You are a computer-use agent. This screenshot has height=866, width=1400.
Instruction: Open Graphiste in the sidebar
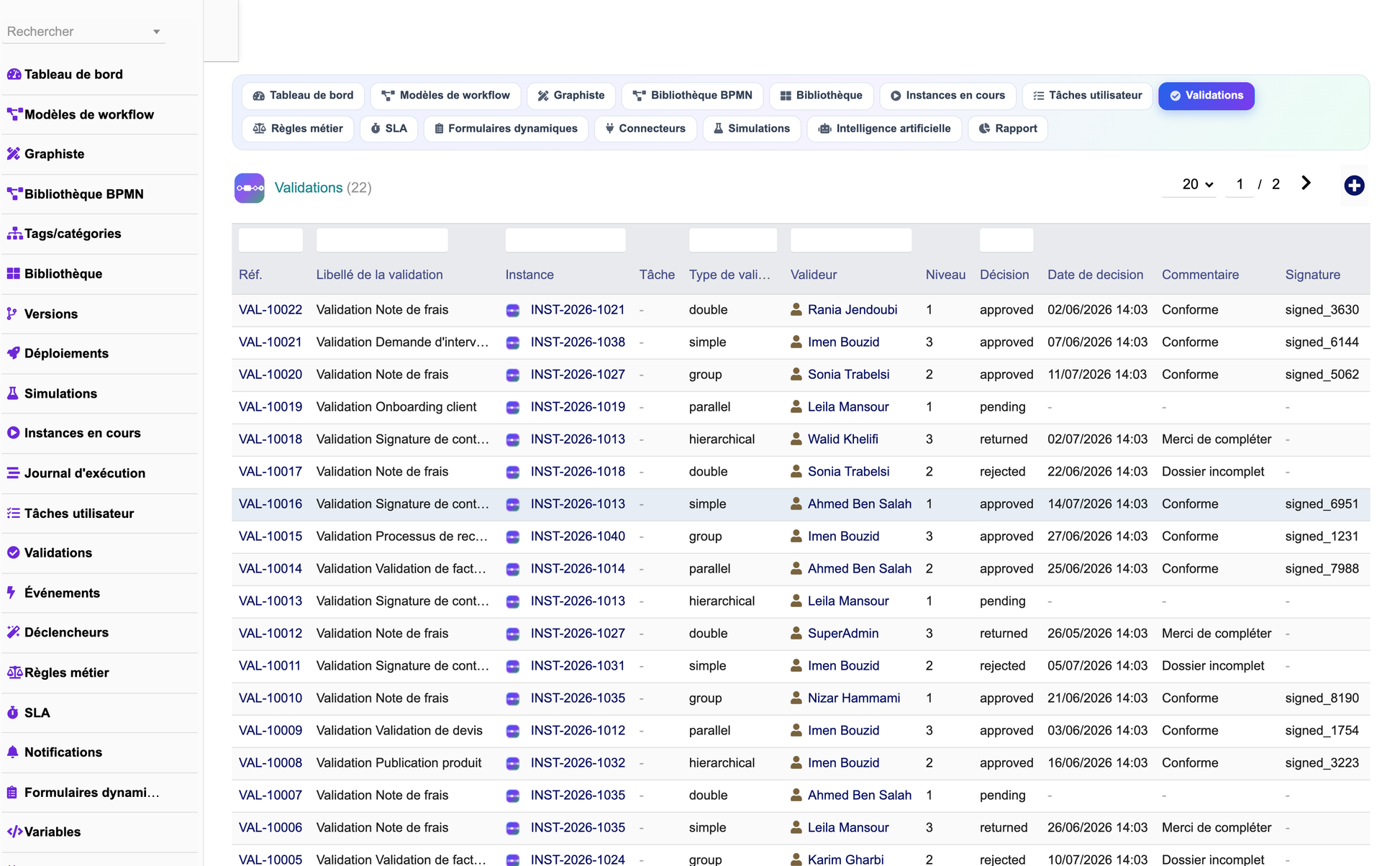[x=46, y=154]
